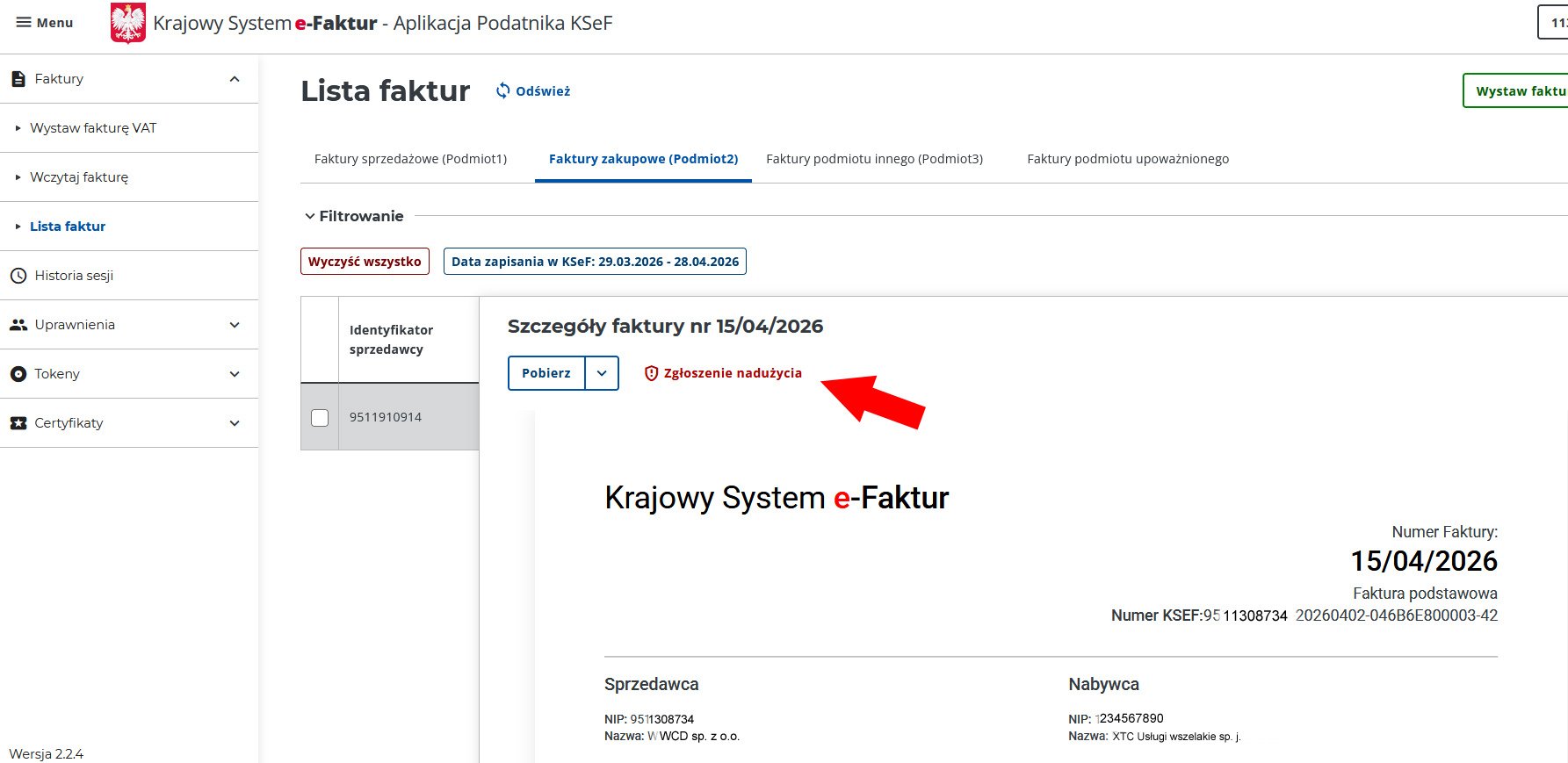Viewport: 1568px width, 763px height.
Task: Collapse the Faktury sidebar section chevron
Action: tap(235, 79)
